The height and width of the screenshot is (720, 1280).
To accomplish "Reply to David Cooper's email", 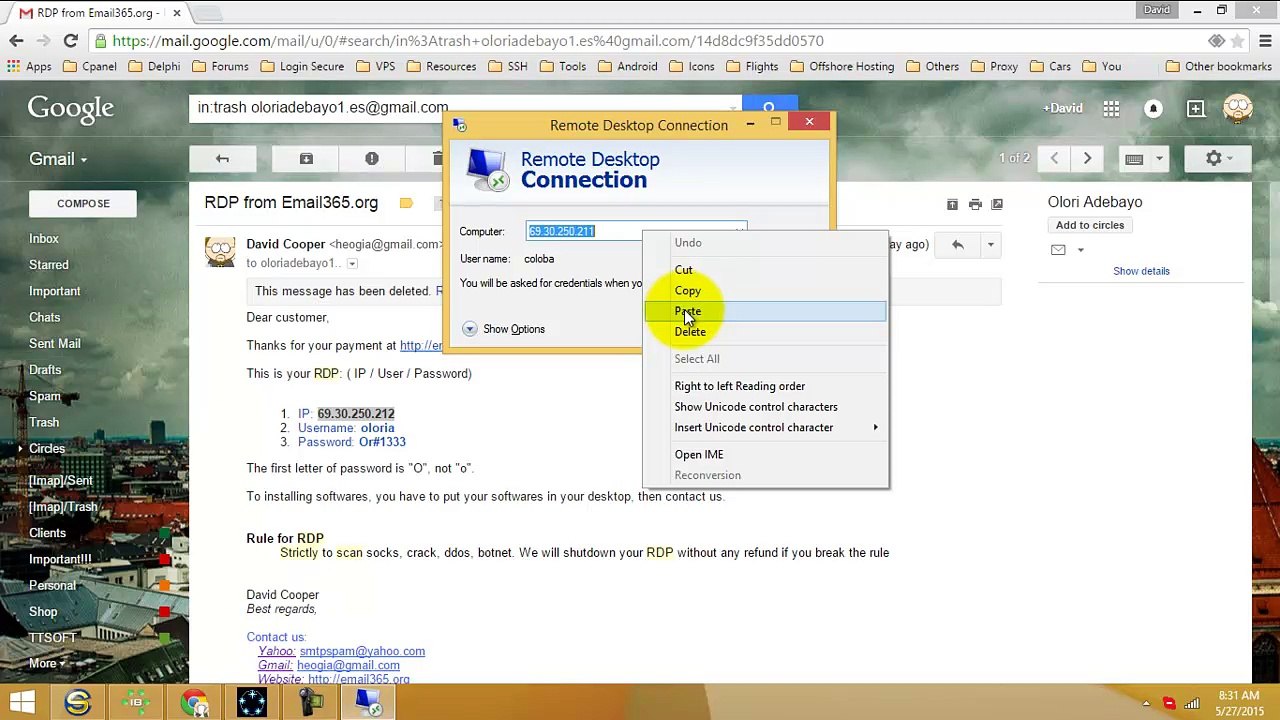I will 957,245.
